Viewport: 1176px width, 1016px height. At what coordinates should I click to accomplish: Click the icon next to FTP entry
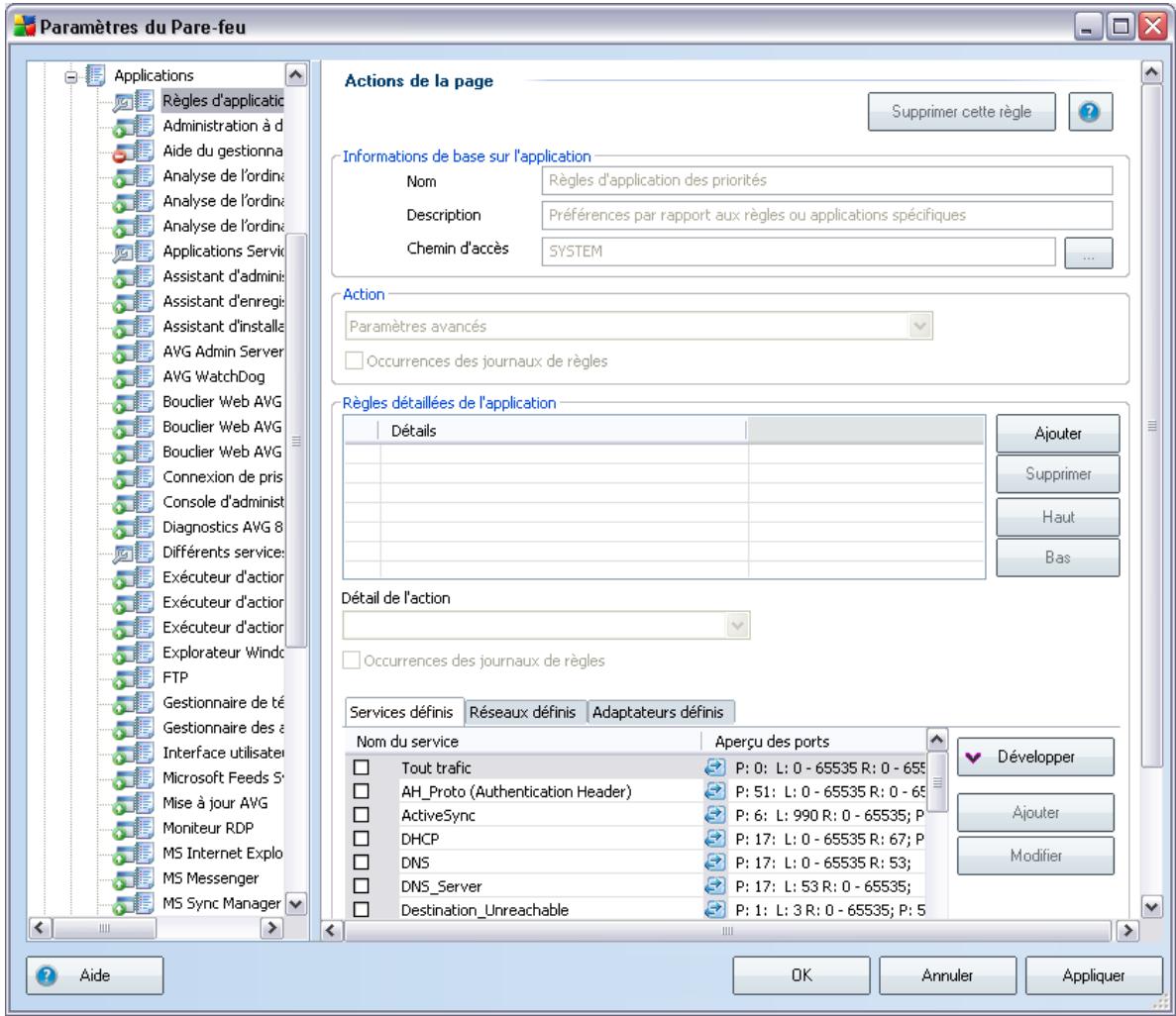(134, 677)
